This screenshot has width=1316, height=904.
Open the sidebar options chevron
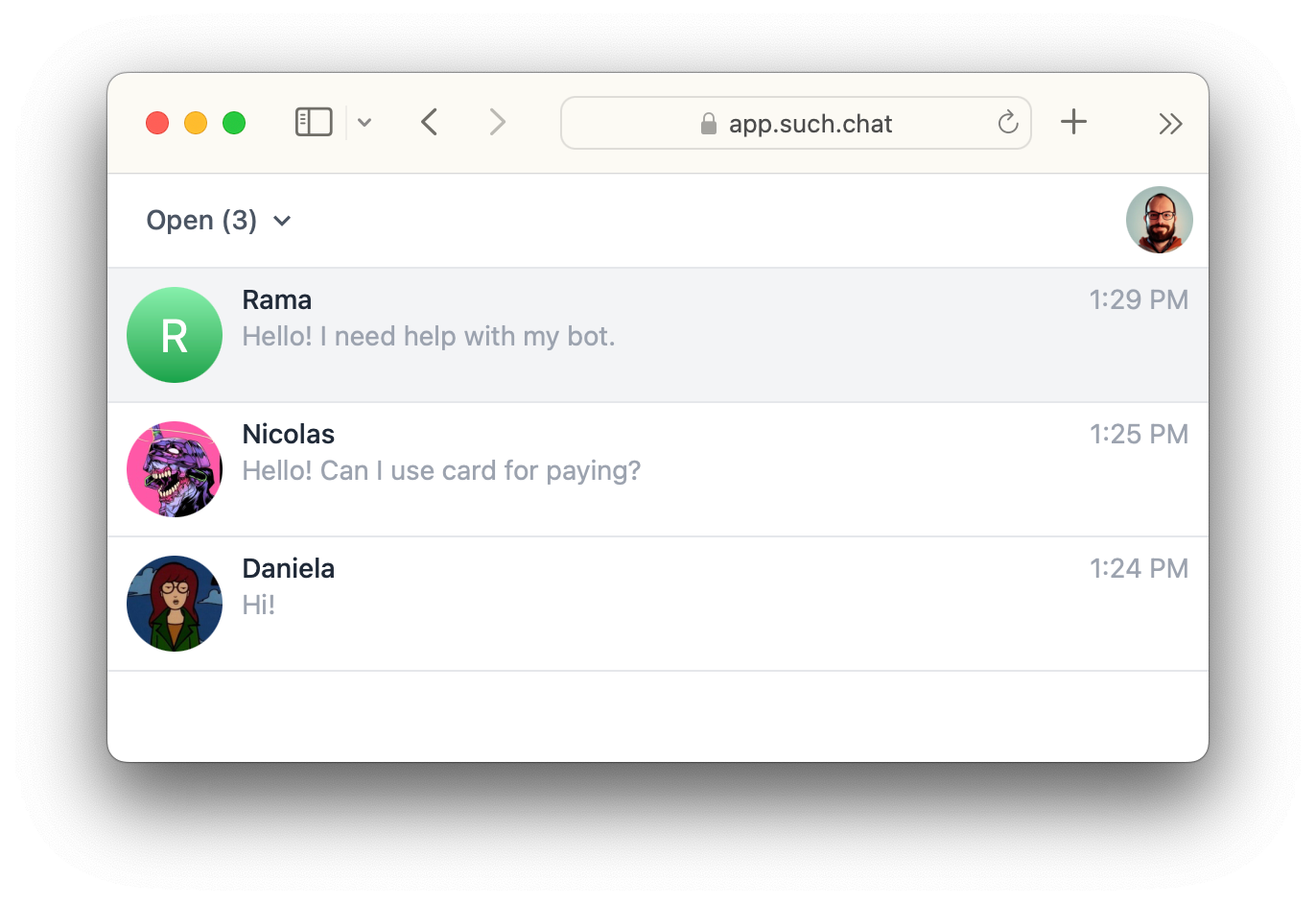click(364, 123)
